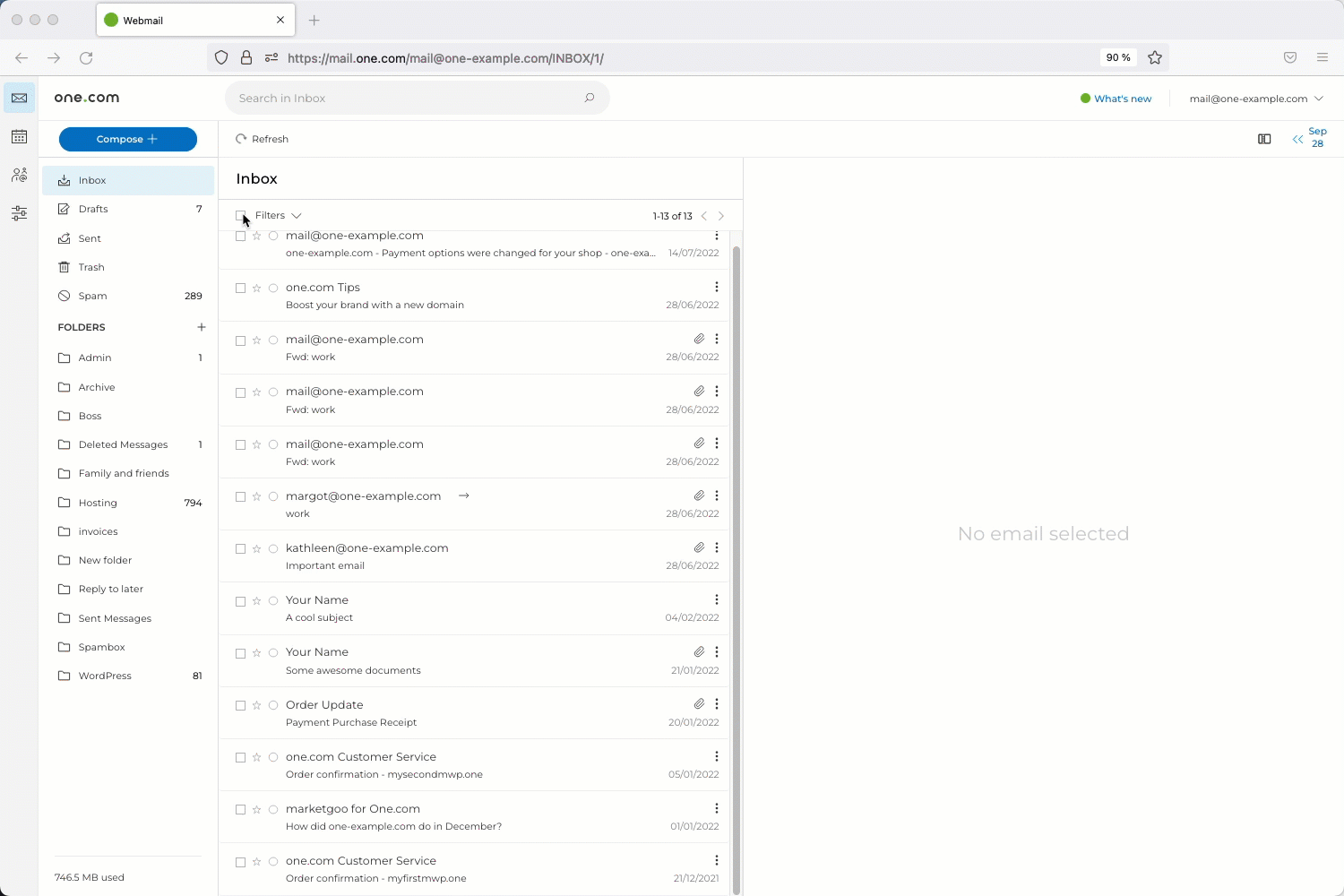Star the one.com Tips email
This screenshot has height=896, width=1344.
tap(257, 288)
